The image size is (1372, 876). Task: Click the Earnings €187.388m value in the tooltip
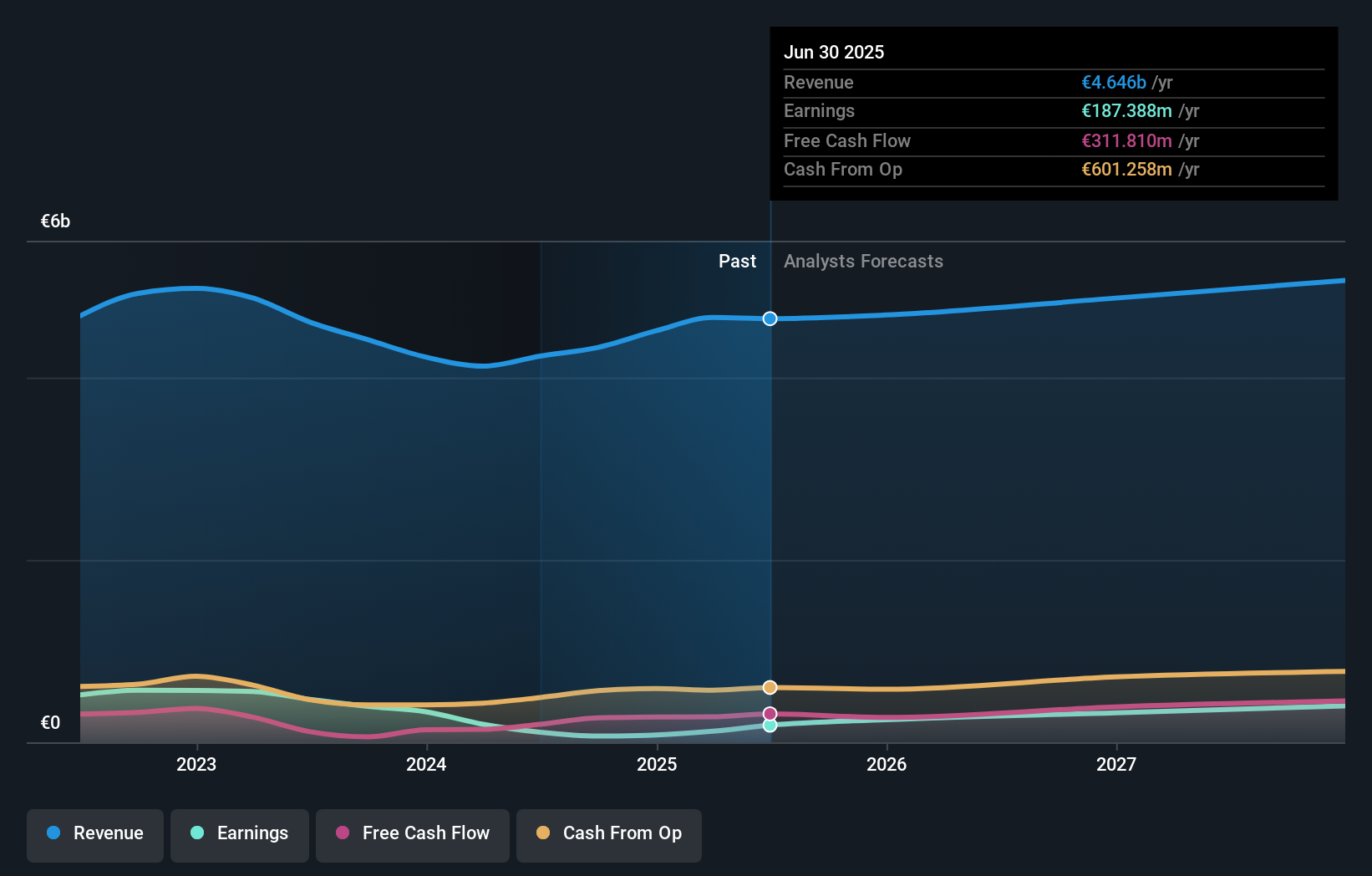point(1127,110)
